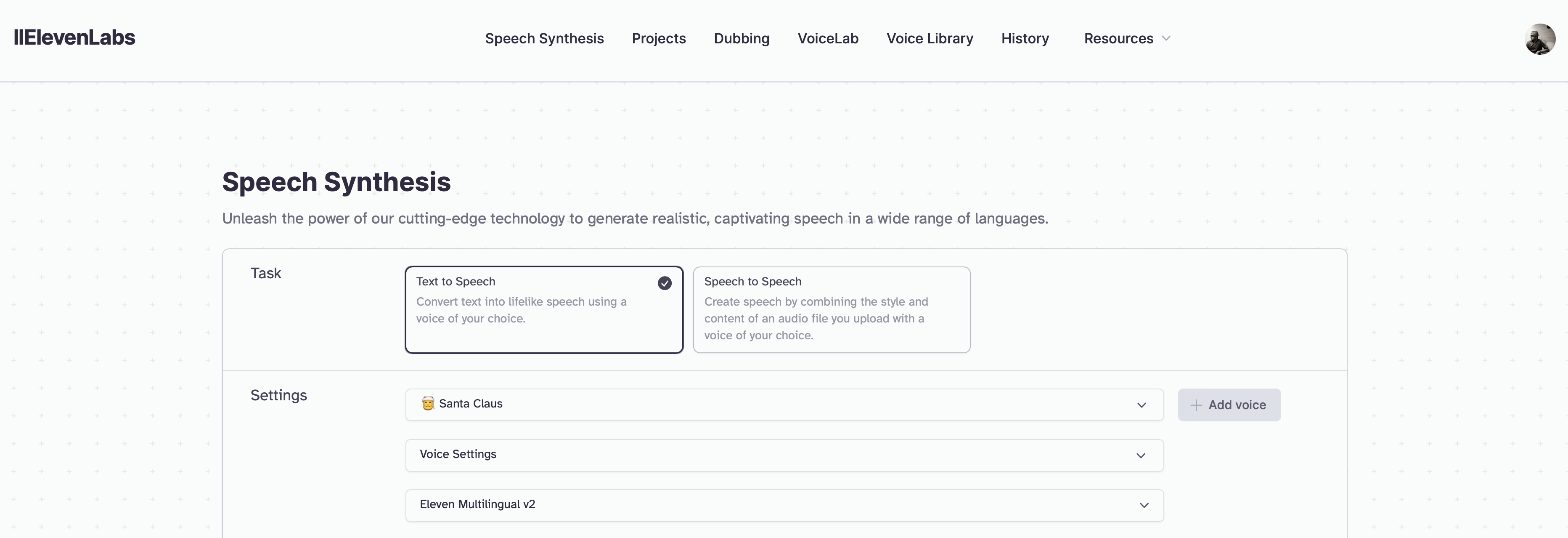Screen dimensions: 1568x538
Task: Choose the Speech to Speech task
Action: coord(832,309)
